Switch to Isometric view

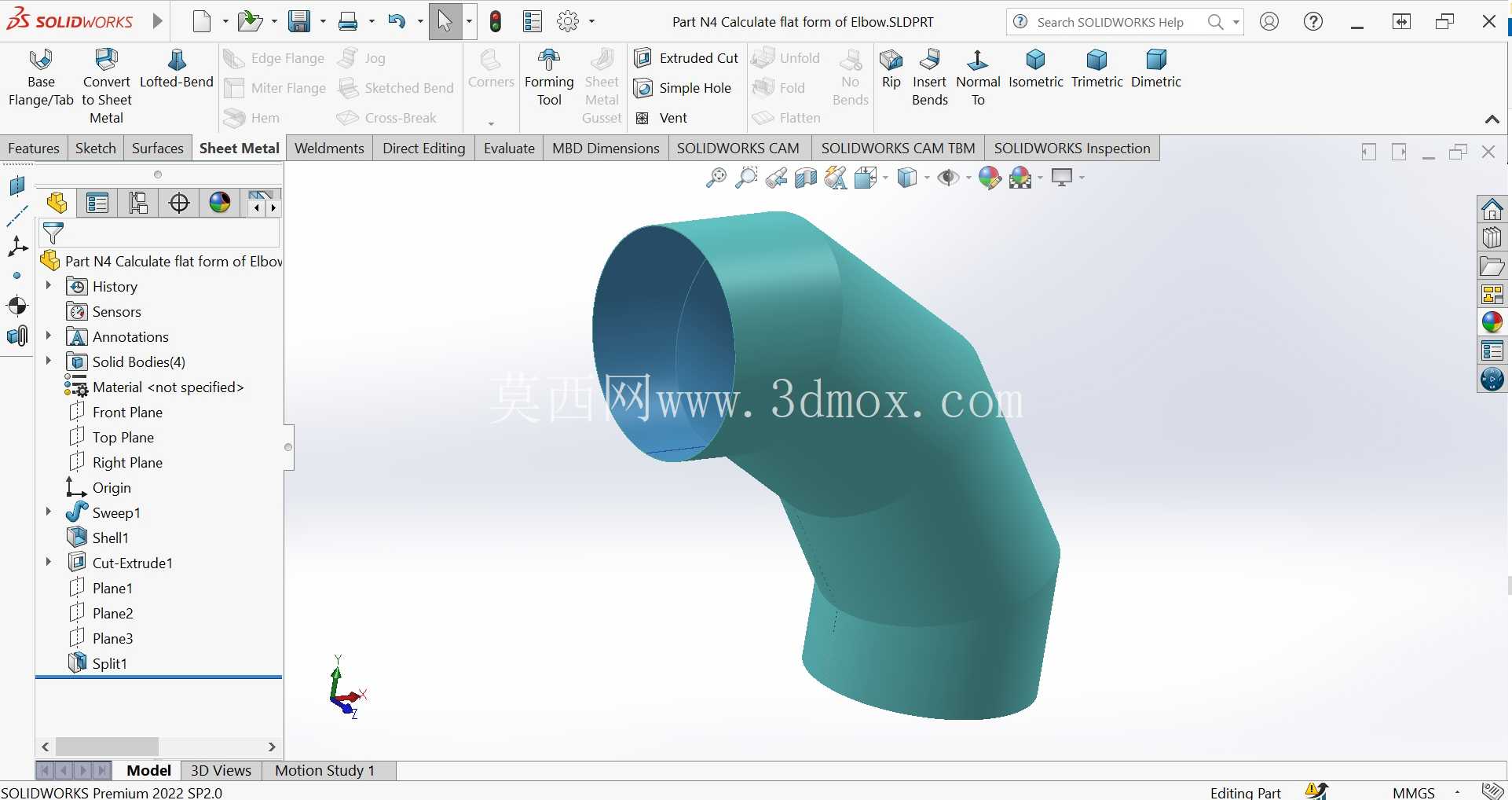(x=1036, y=69)
